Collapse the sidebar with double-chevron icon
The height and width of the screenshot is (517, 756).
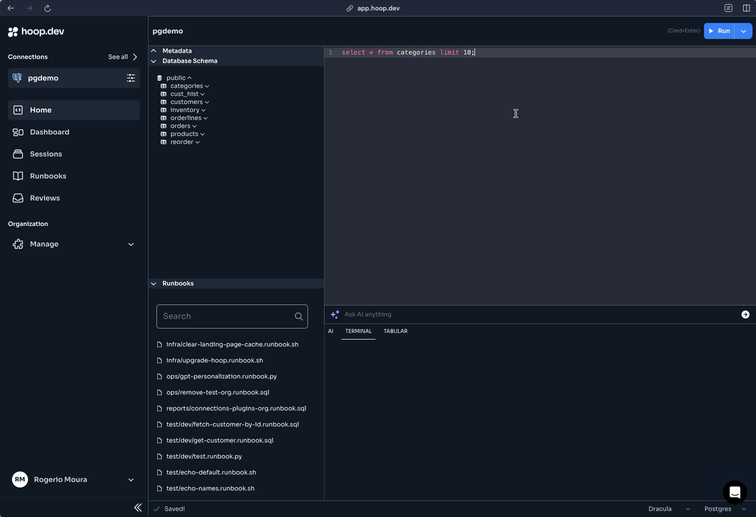tap(138, 508)
